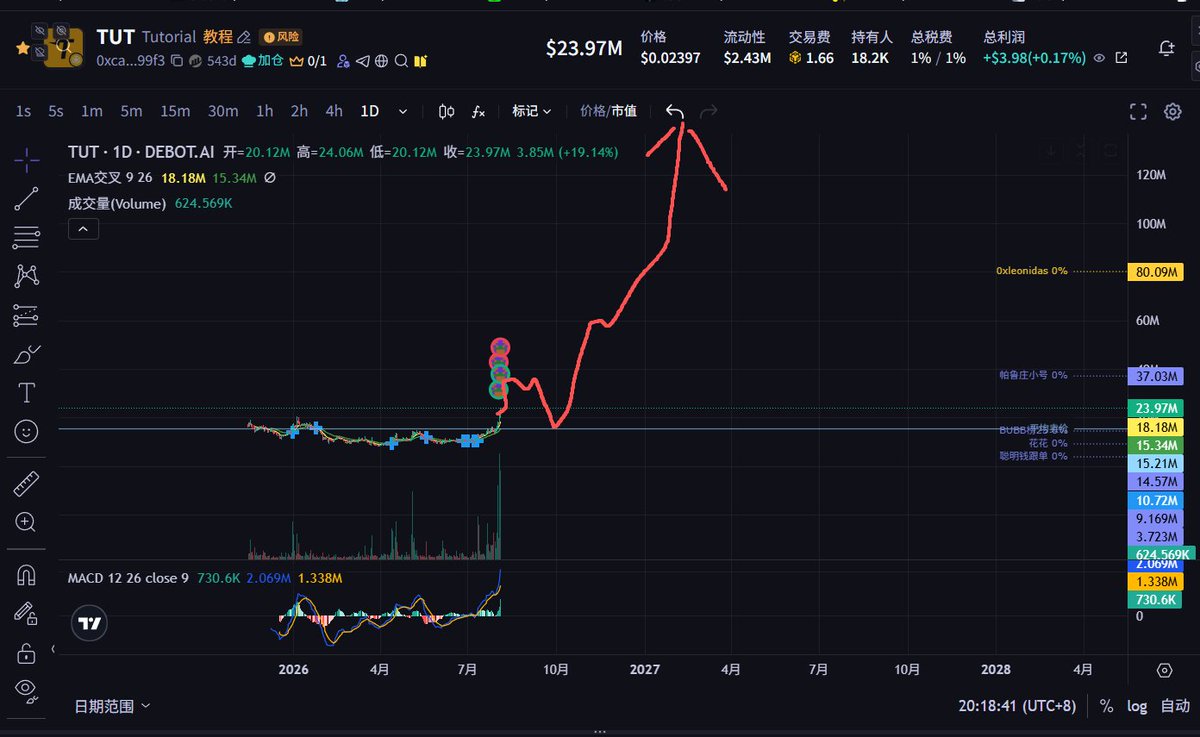Open the 标记 markers dropdown
The image size is (1200, 737).
tap(531, 111)
